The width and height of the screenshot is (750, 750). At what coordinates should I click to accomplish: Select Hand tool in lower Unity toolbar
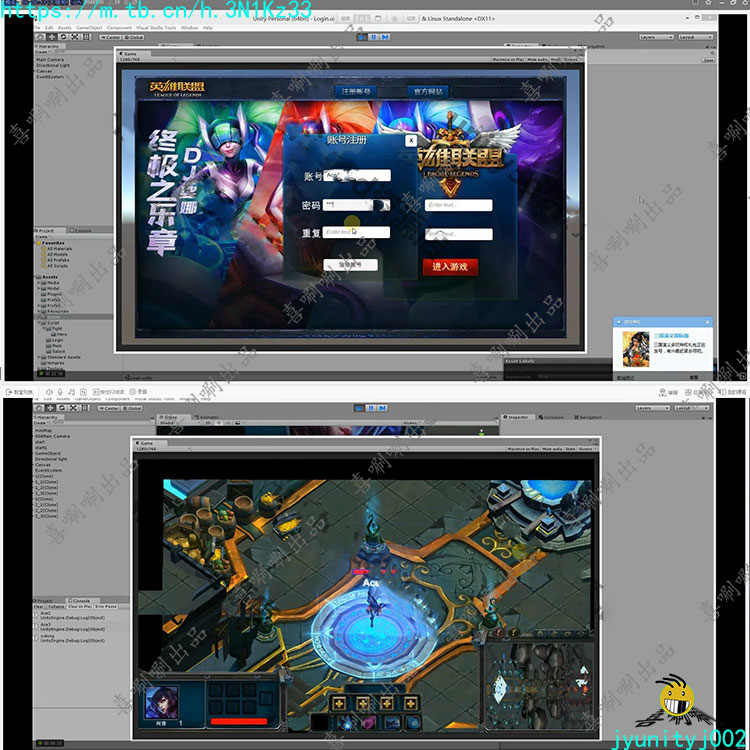click(x=39, y=408)
